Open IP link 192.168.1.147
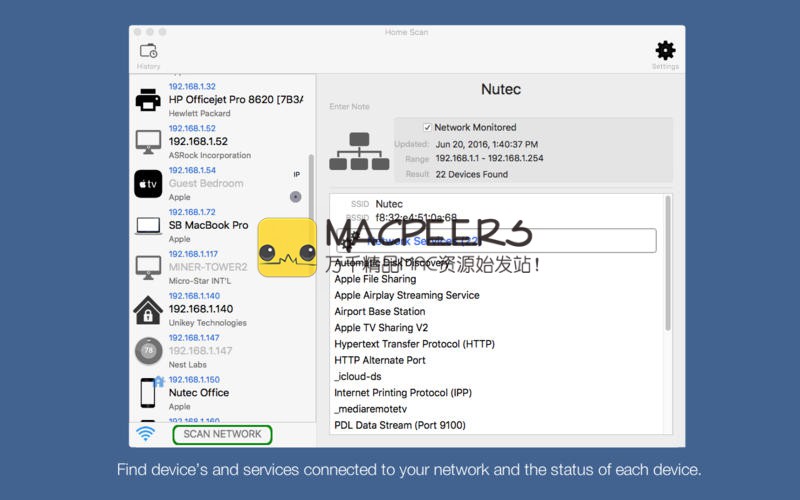Image resolution: width=800 pixels, height=500 pixels. tap(194, 338)
